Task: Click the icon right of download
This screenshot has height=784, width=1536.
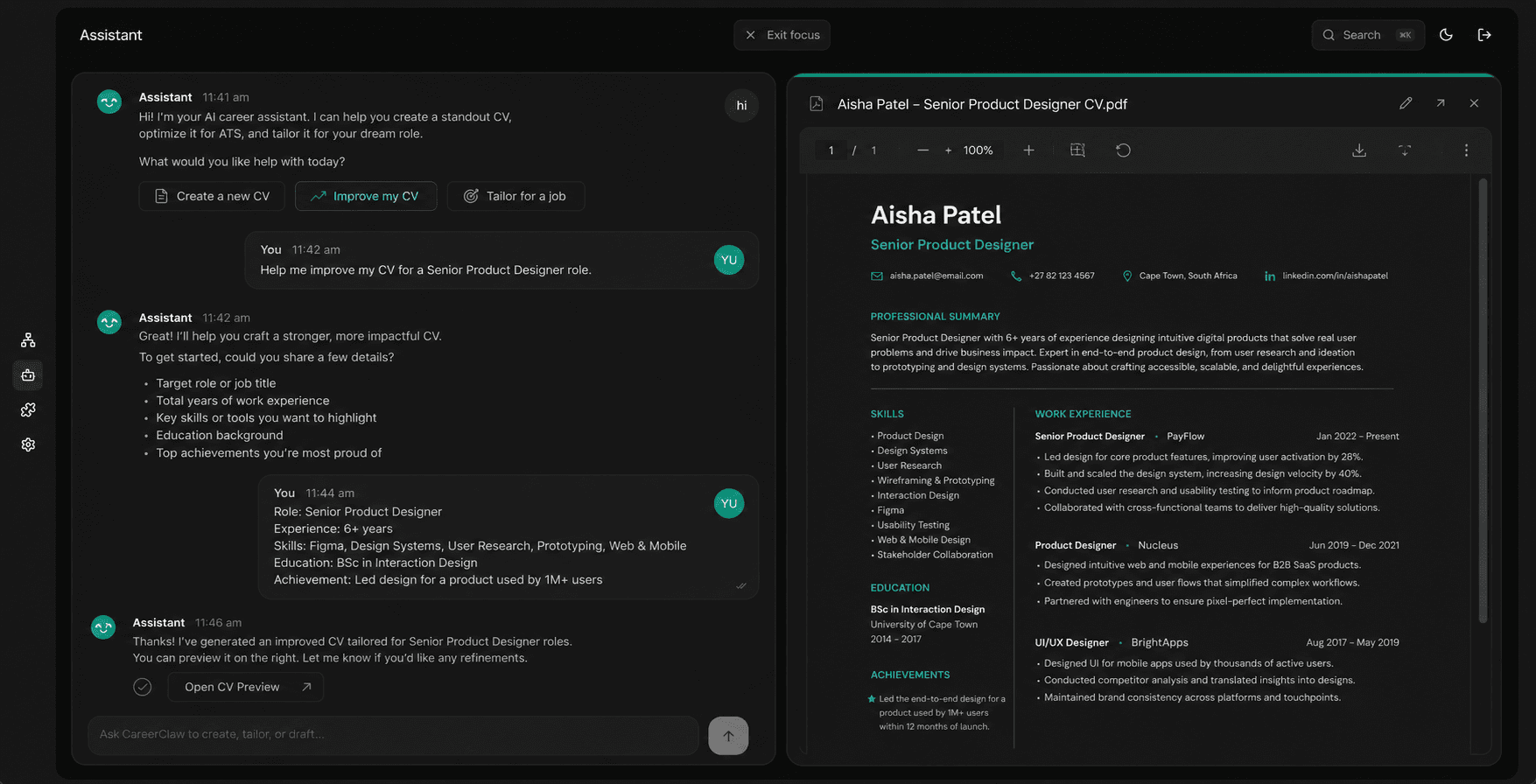Action: click(1405, 150)
